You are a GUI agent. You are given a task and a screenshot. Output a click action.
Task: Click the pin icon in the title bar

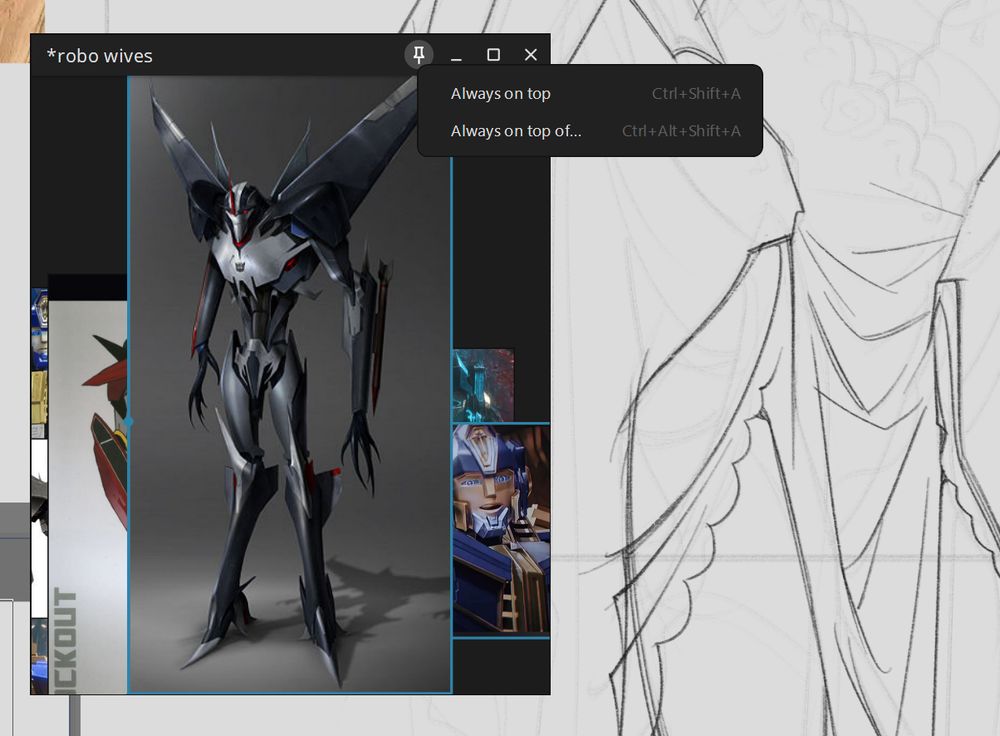coord(419,54)
